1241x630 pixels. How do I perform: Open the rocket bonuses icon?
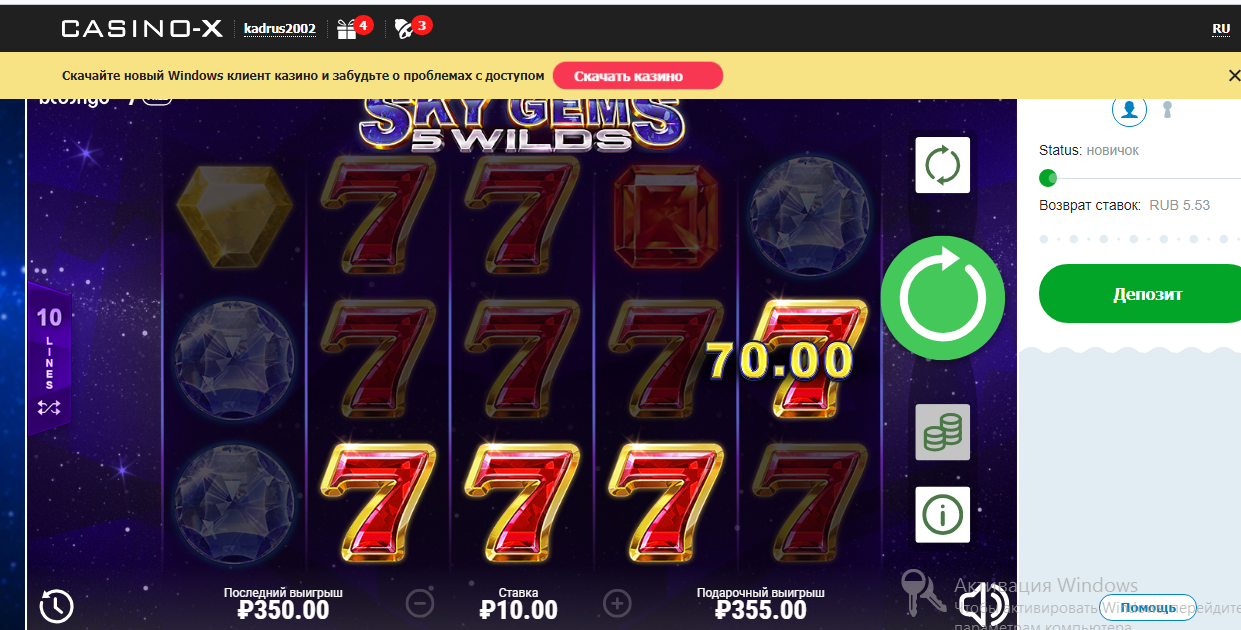click(404, 29)
